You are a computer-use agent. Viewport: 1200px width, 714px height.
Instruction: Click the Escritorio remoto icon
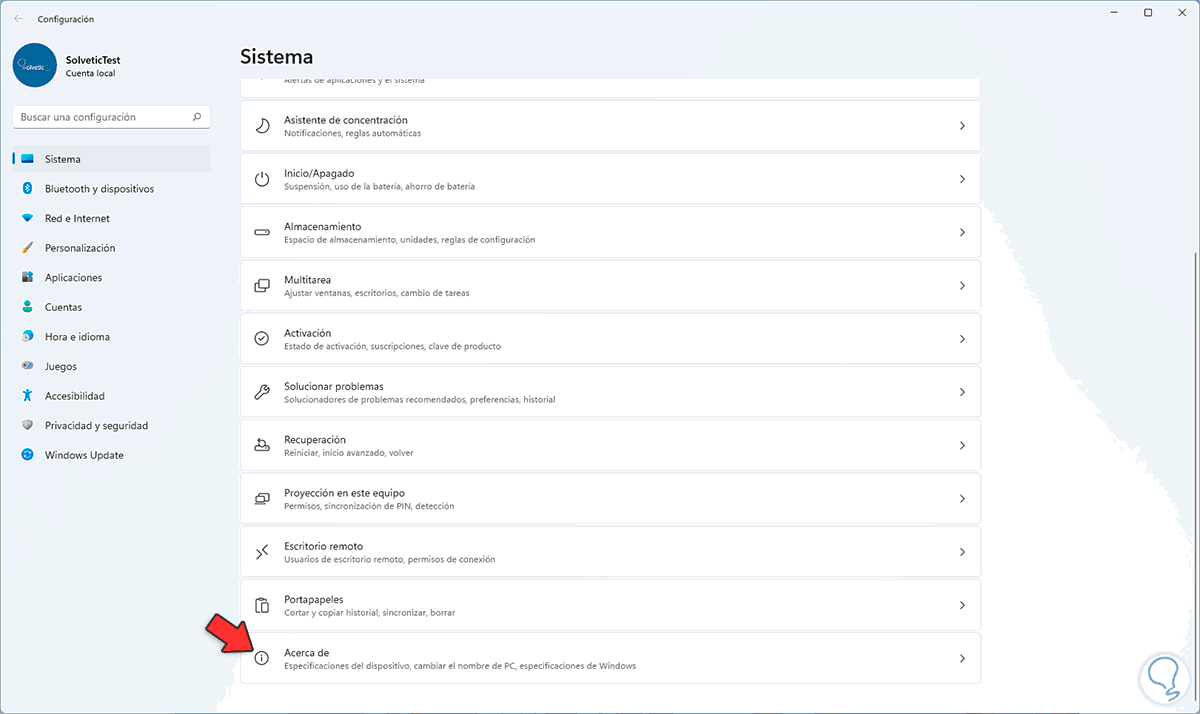[262, 552]
